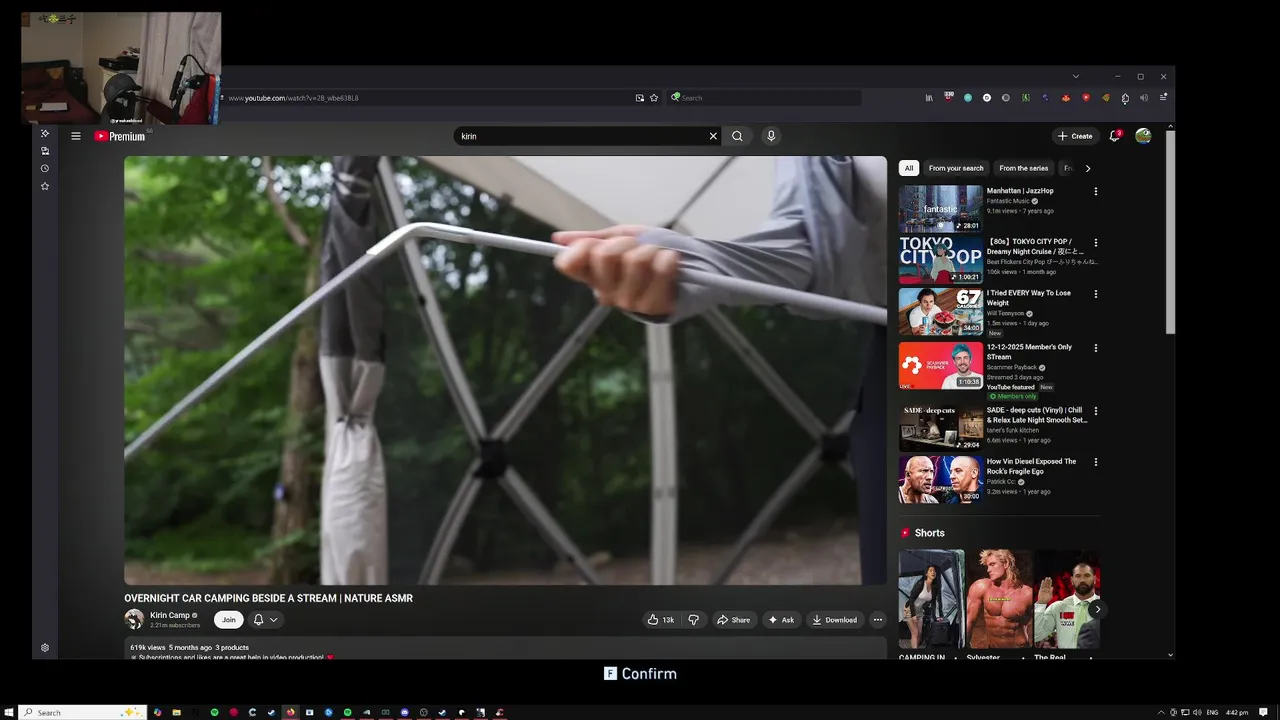
Task: Open the green brackets extension
Action: coord(1026,98)
